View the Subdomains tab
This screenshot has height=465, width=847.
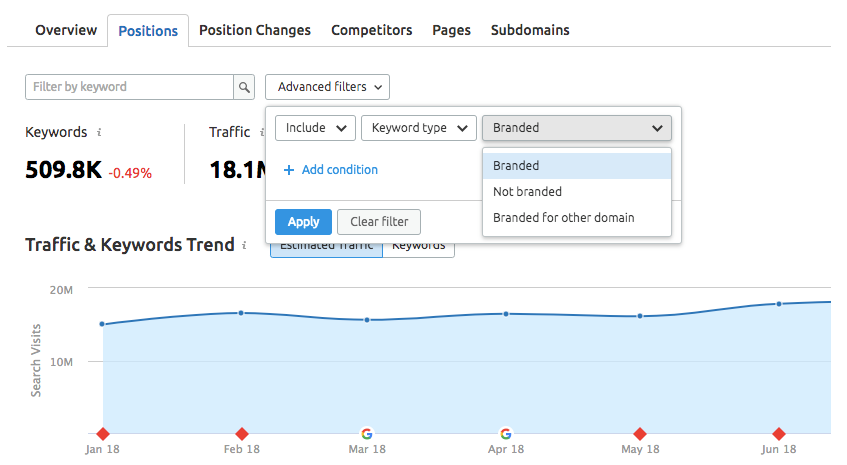pos(530,30)
